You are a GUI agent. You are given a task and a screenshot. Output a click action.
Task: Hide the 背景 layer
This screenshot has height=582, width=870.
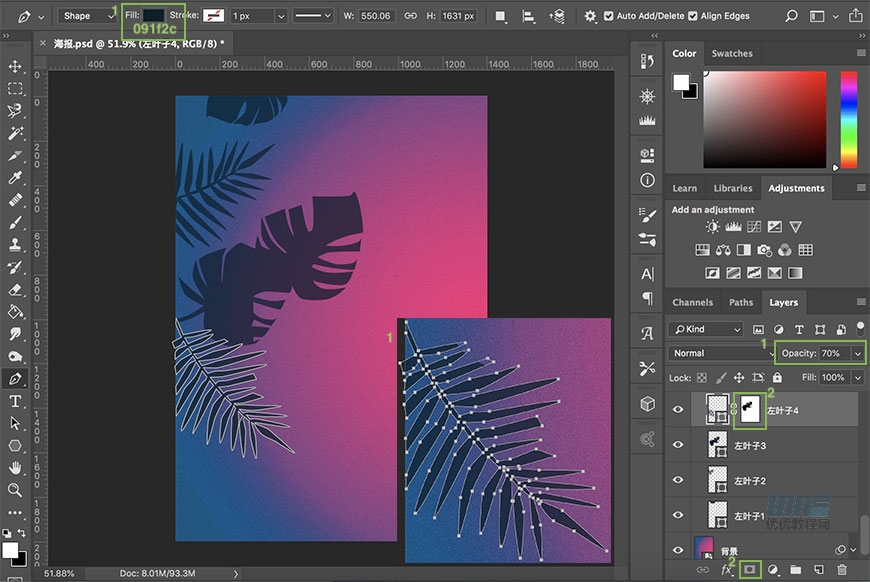pos(678,550)
